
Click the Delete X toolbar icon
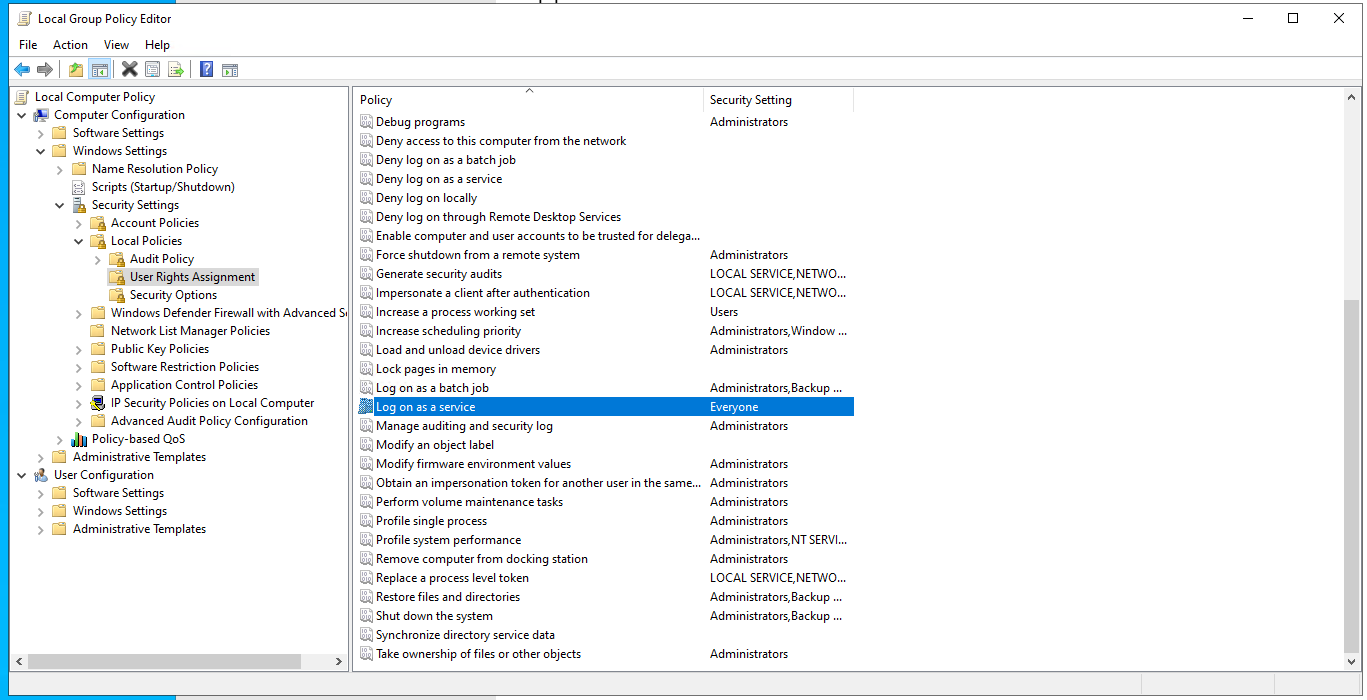(129, 69)
